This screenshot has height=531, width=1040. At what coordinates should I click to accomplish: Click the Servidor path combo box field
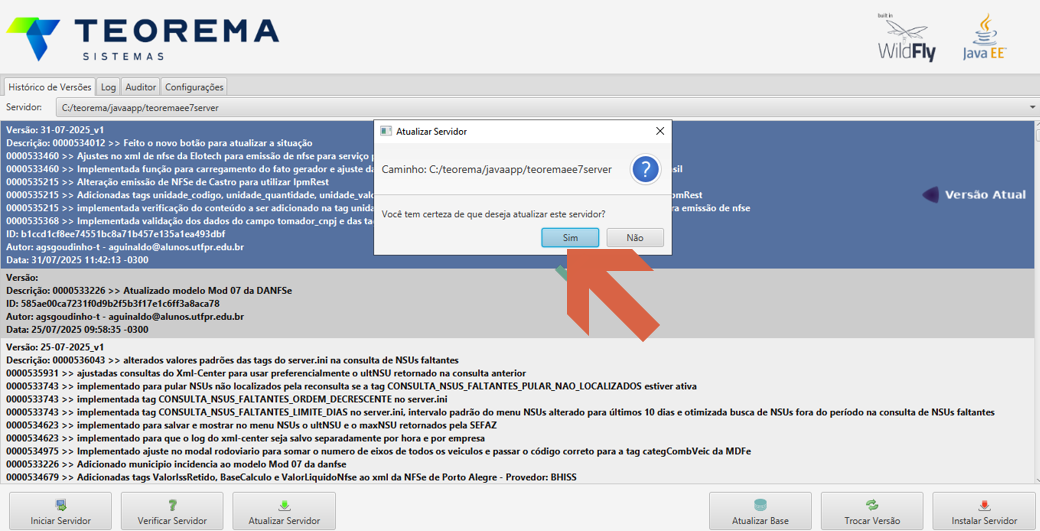point(547,107)
